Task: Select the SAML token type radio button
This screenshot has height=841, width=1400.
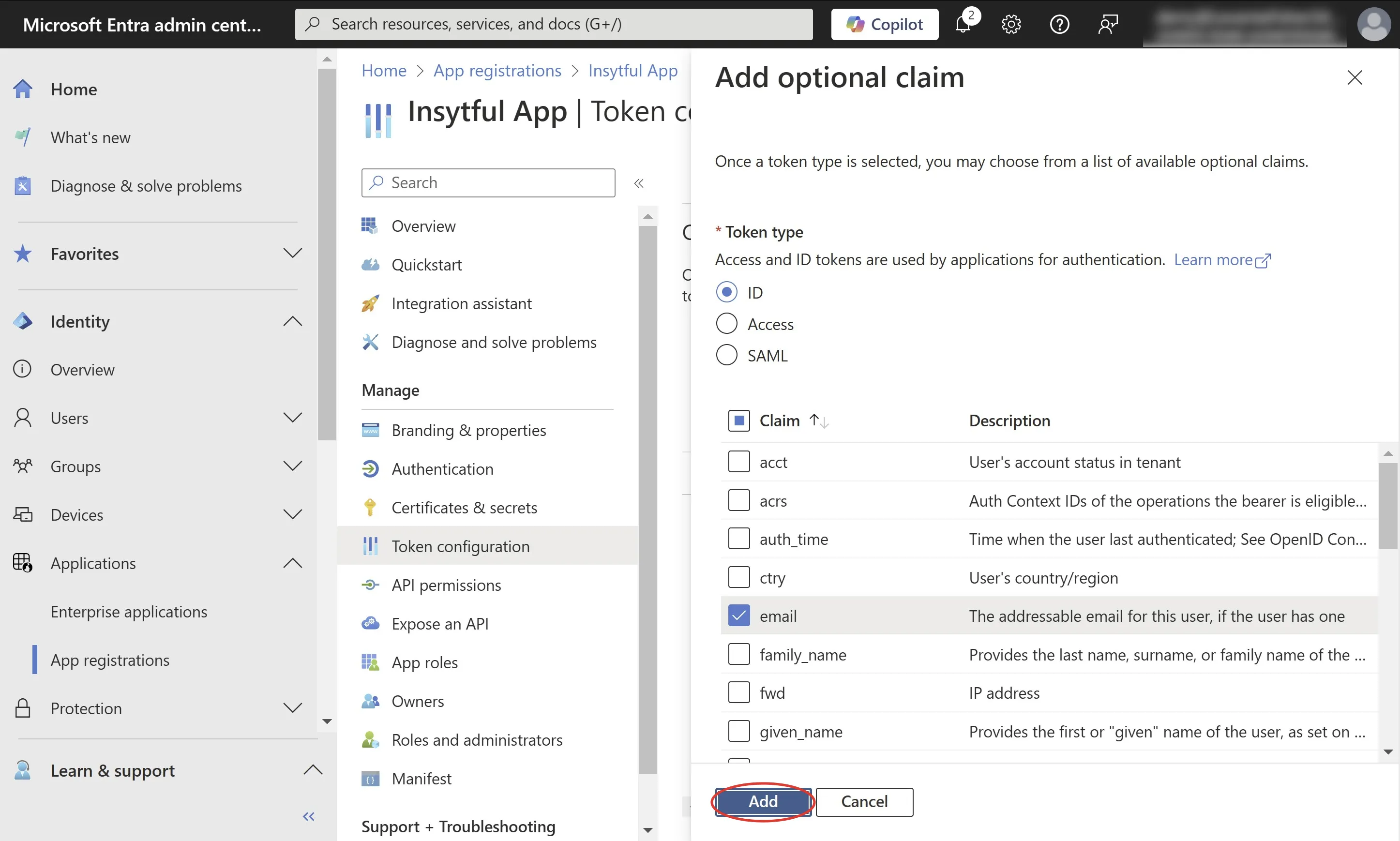Action: point(726,355)
